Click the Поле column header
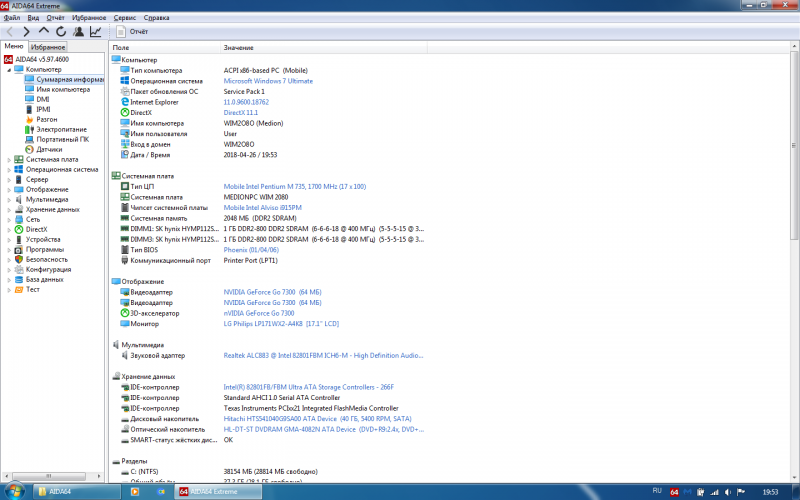Viewport: 800px width, 500px height. [x=165, y=47]
